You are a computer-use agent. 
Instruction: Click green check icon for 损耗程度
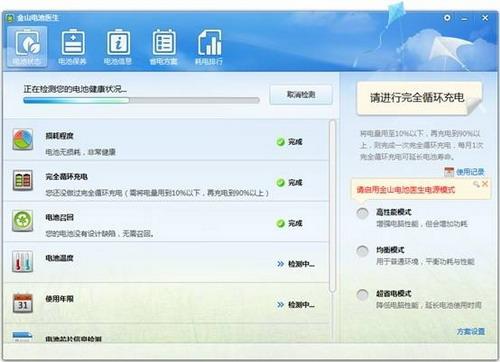pos(281,142)
